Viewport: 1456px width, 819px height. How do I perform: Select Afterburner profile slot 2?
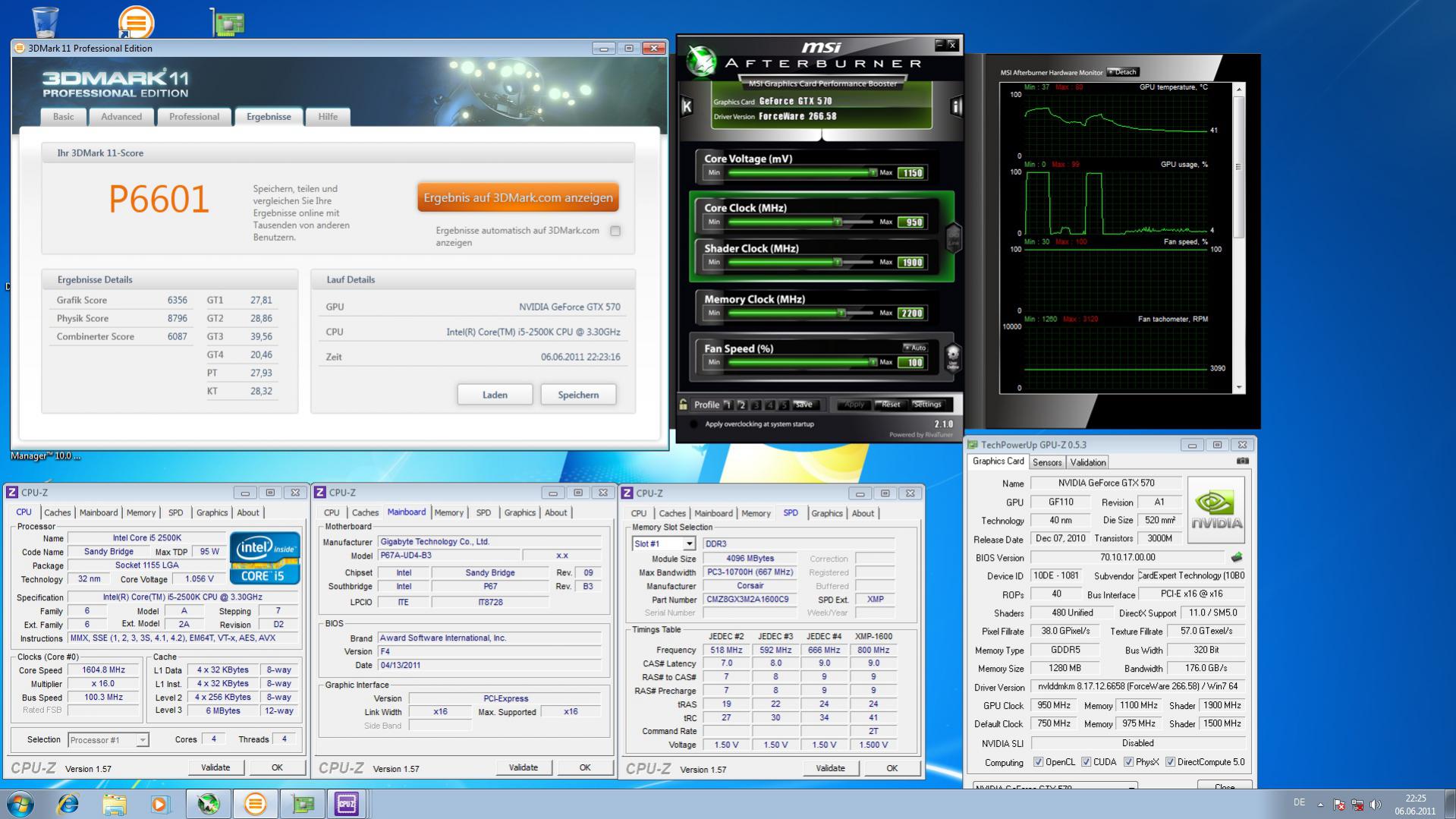742,405
